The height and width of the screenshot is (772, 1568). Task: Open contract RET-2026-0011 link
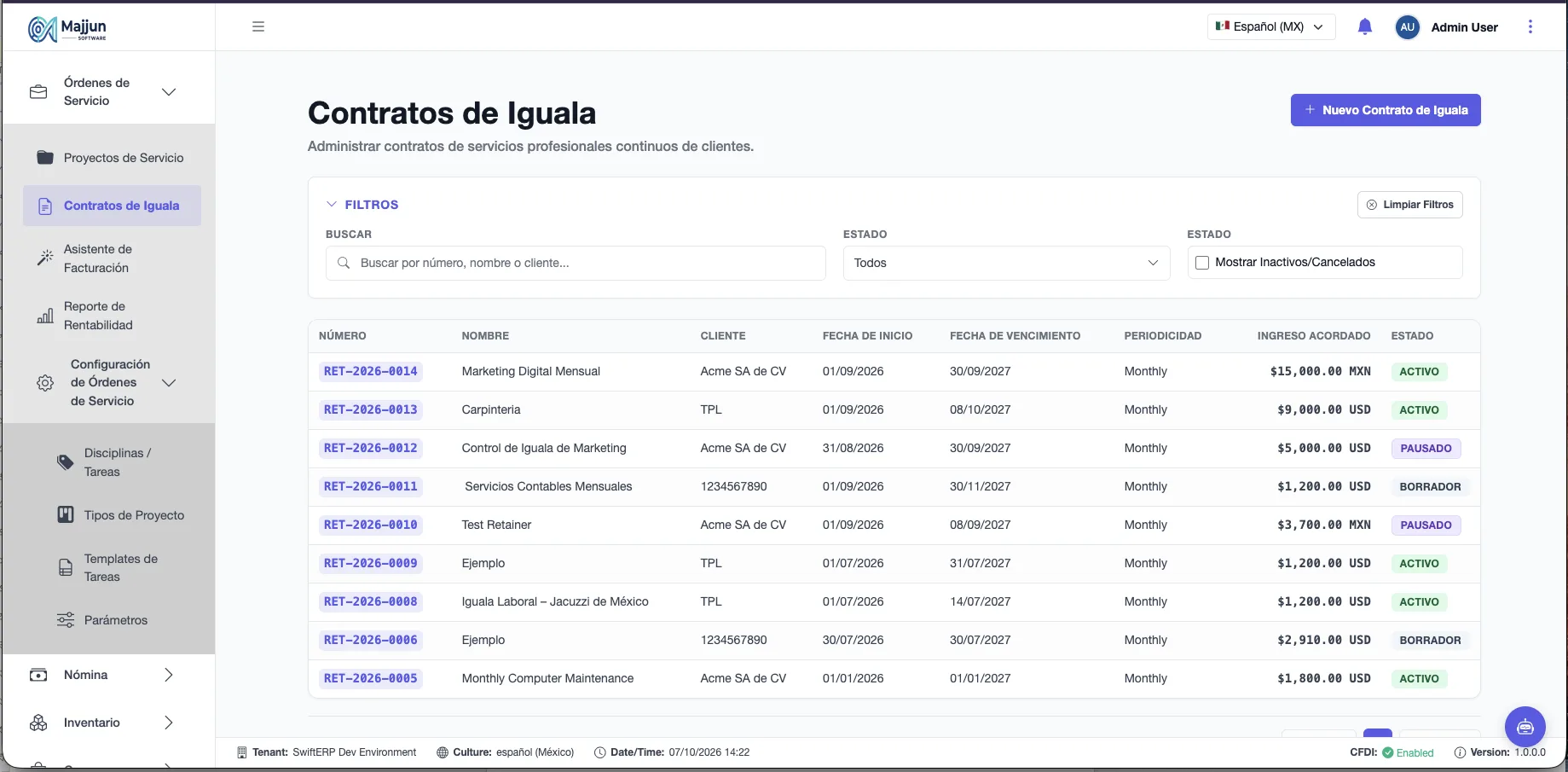371,486
